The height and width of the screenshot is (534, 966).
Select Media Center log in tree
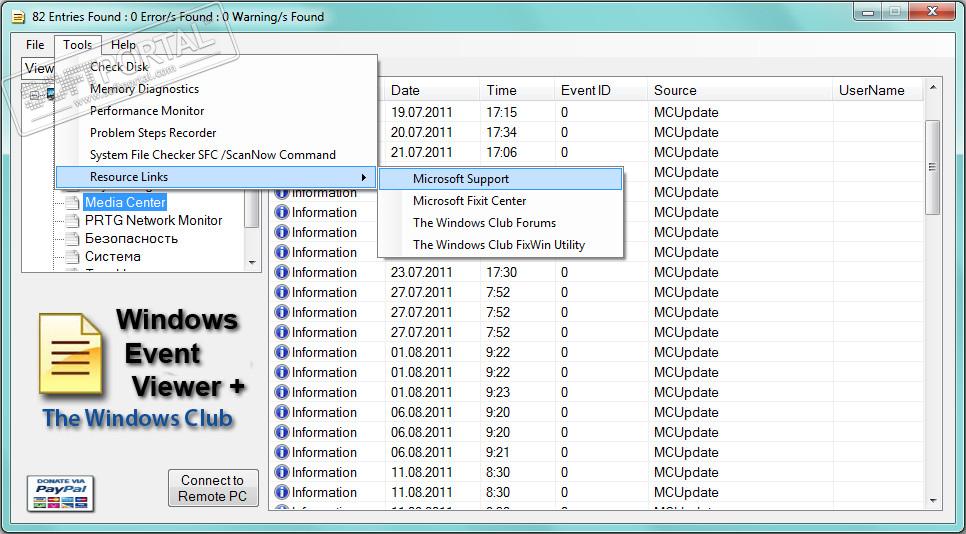[x=125, y=202]
